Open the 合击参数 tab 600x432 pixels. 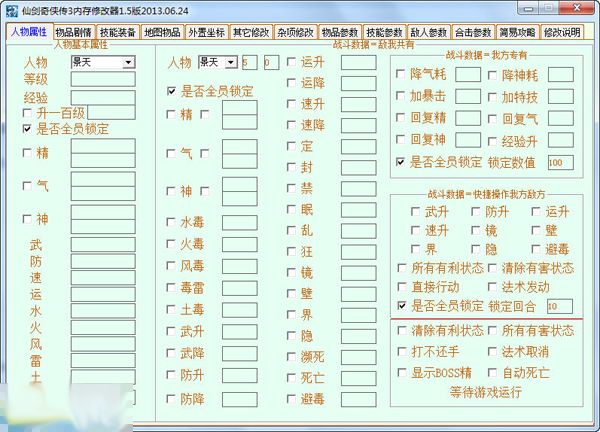coord(473,33)
